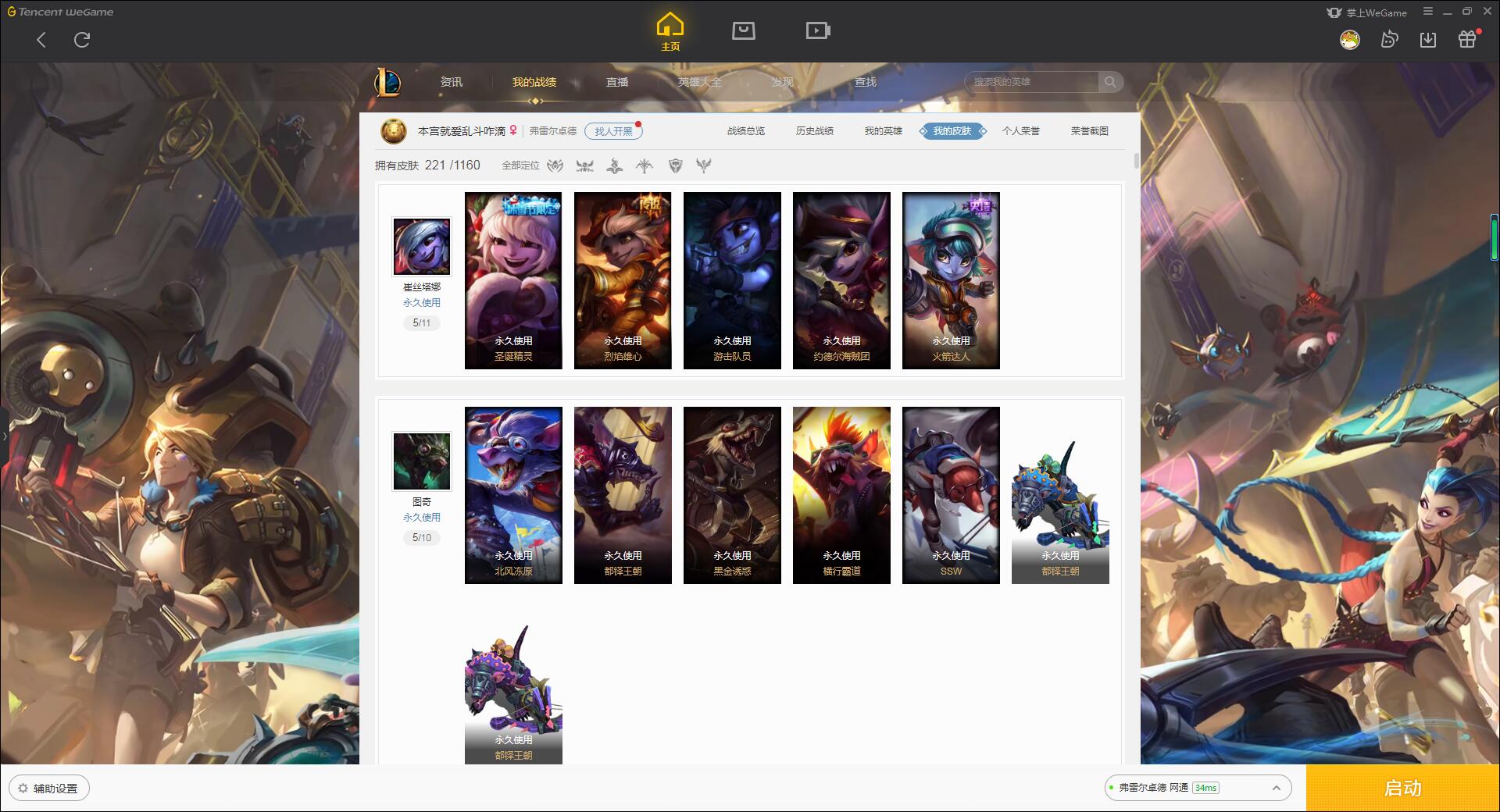The width and height of the screenshot is (1500, 812).
Task: Open the 火箭达人 skin card
Action: click(x=951, y=280)
